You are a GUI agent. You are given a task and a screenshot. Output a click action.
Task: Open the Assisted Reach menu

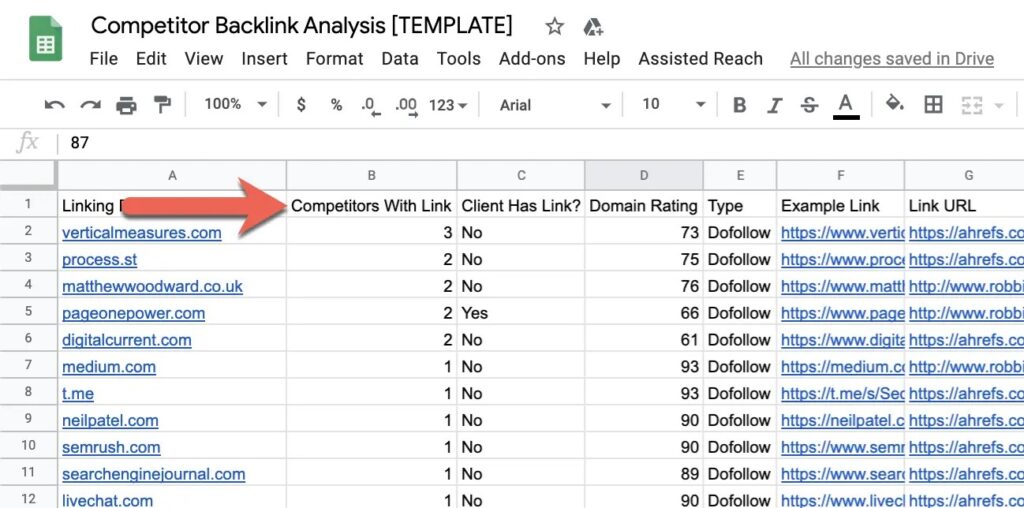coord(701,59)
